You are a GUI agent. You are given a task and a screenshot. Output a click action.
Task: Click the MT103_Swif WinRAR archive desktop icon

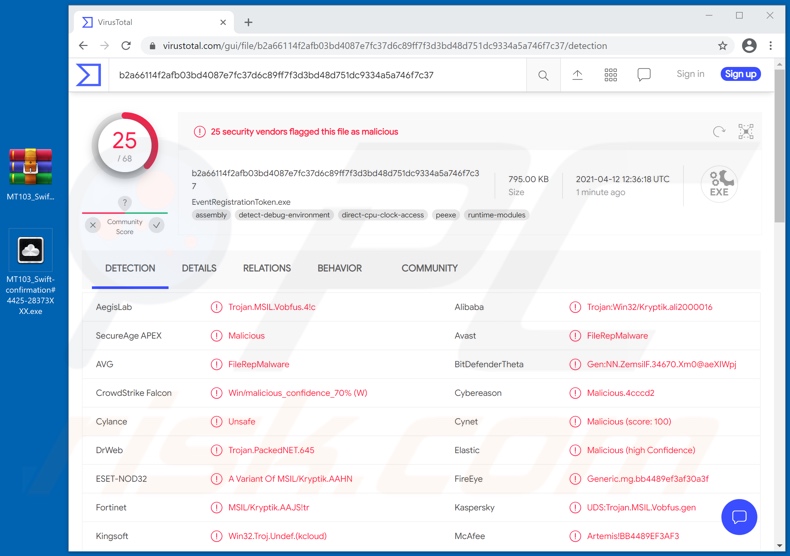(30, 174)
